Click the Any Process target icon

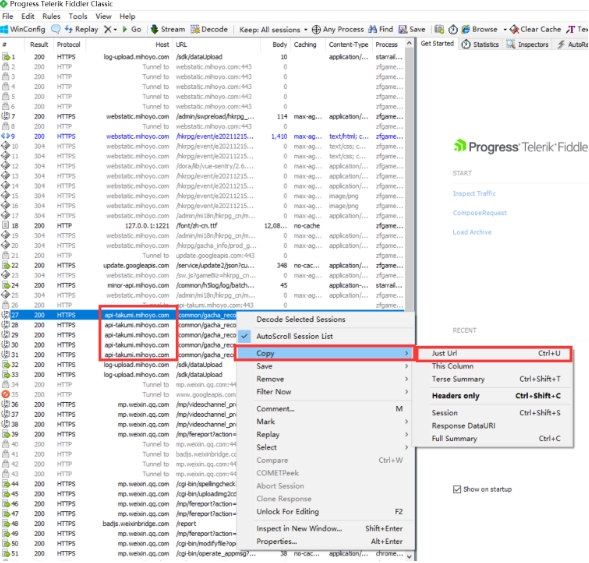(x=316, y=29)
